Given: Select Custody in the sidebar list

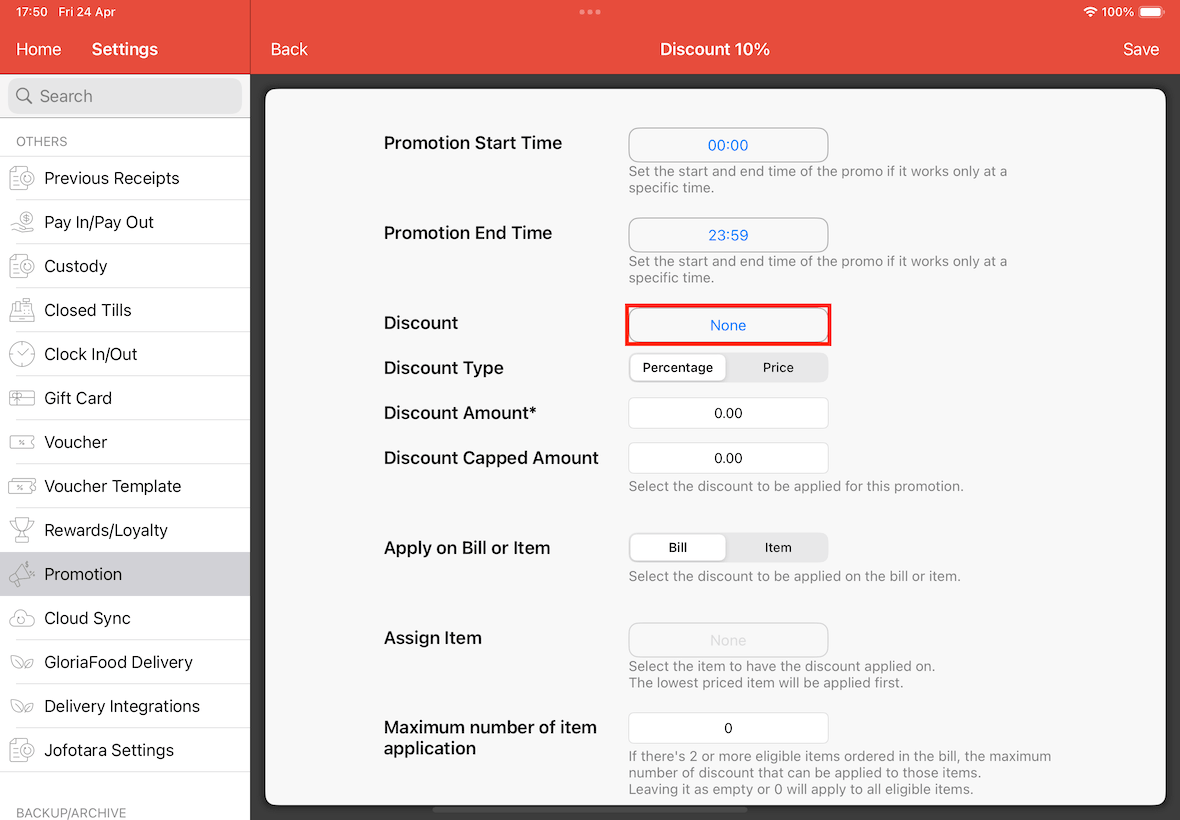Looking at the screenshot, I should (x=125, y=266).
